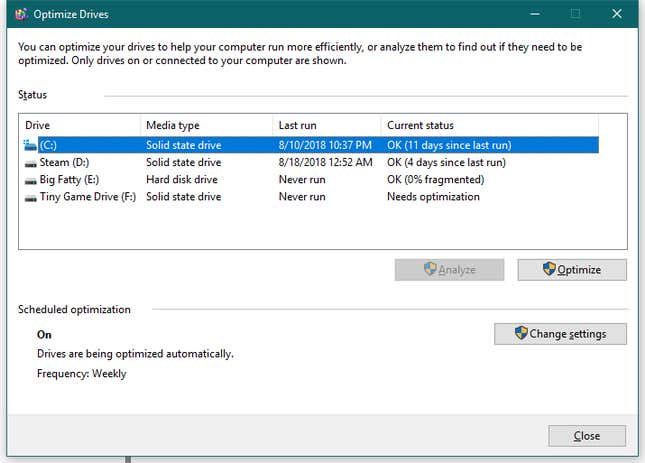Click 'Never run' in Tiny Game Drive row
The width and height of the screenshot is (645, 463).
[x=302, y=197]
